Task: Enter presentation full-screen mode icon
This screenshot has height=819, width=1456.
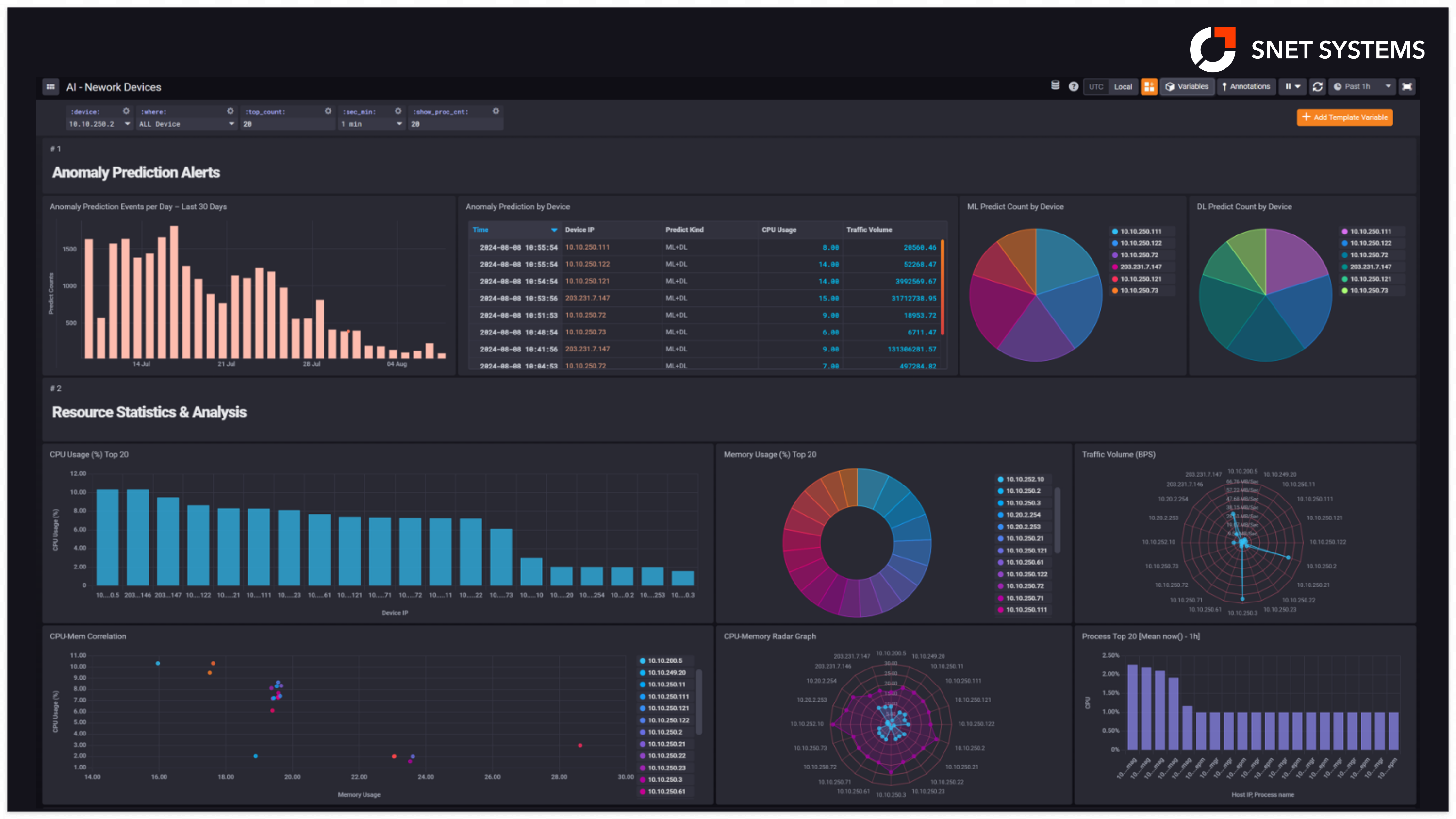Action: 1407,86
